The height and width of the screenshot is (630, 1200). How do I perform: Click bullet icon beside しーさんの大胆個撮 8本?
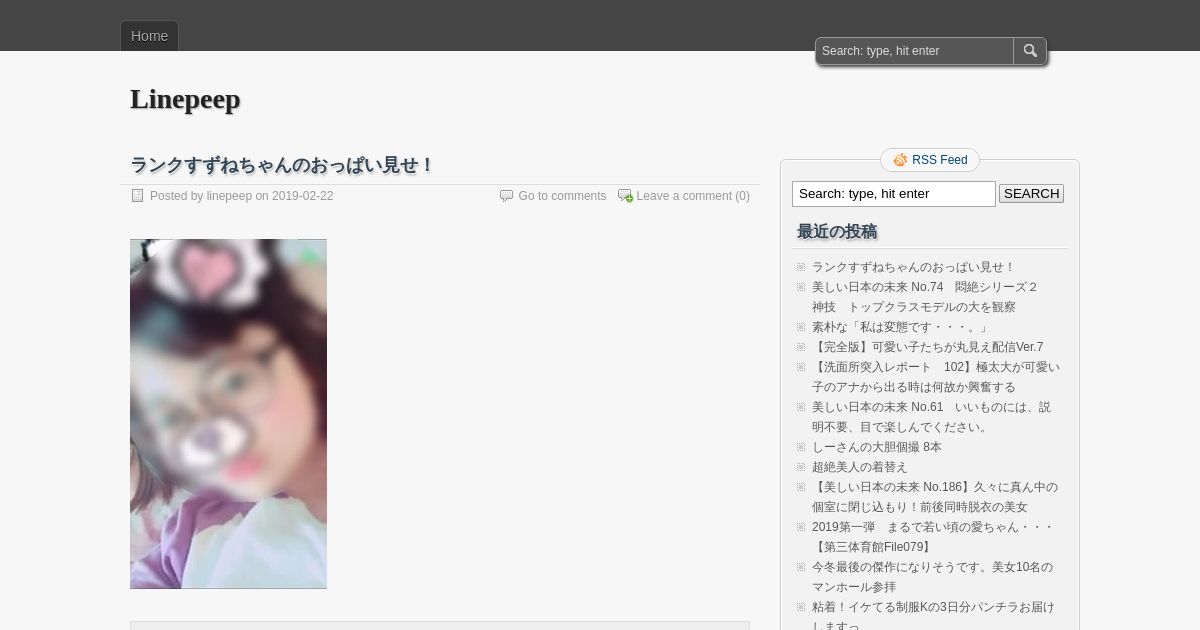pos(801,447)
